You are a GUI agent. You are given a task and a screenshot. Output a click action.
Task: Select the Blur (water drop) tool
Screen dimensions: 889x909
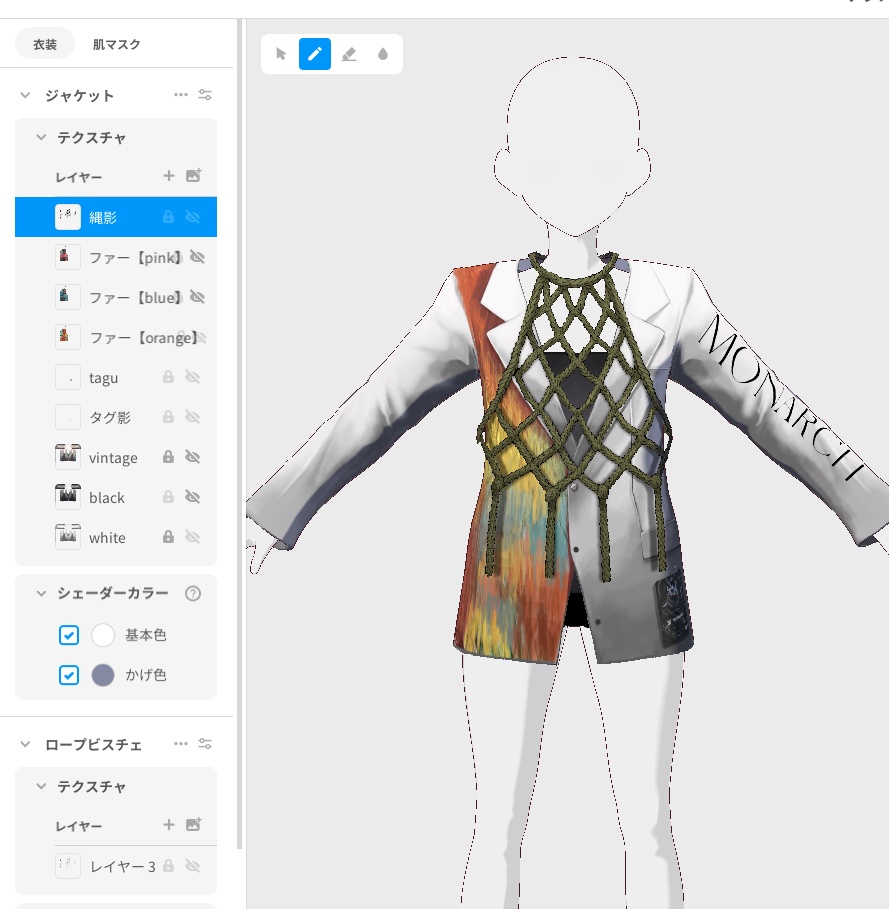(383, 54)
